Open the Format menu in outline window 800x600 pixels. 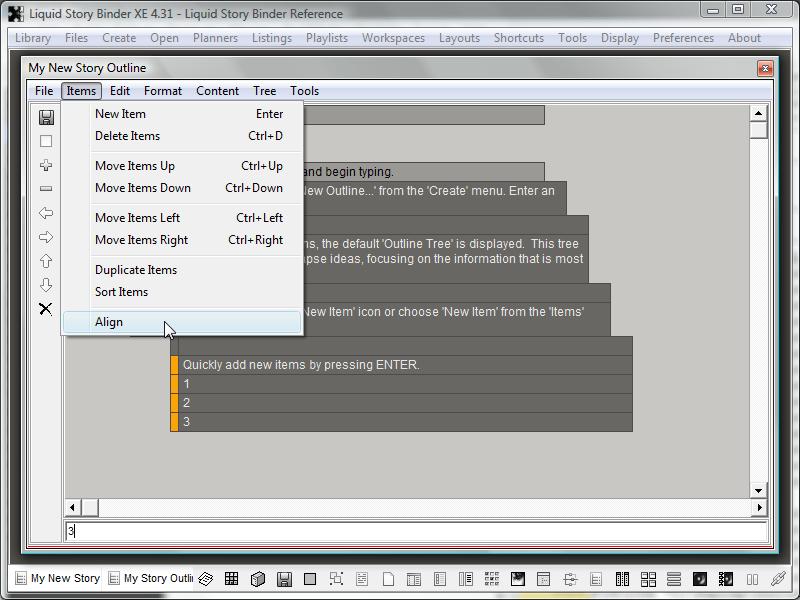[163, 91]
